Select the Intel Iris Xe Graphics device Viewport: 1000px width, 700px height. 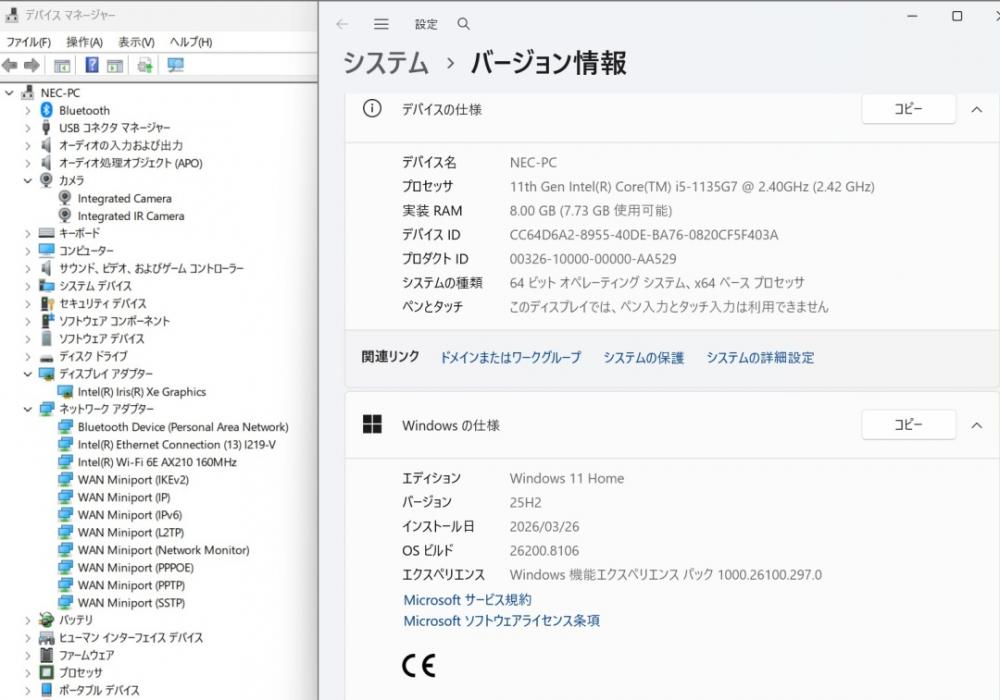[x=141, y=392]
